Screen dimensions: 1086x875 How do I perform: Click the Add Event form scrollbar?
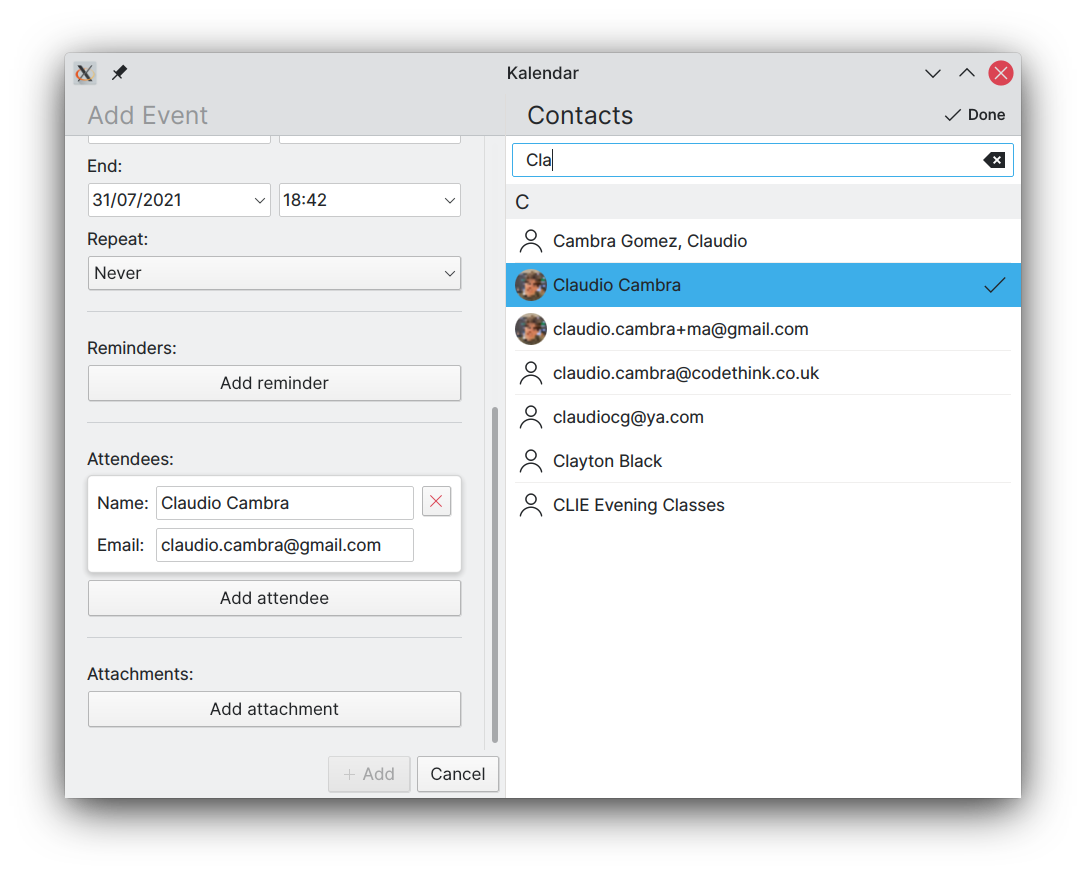pos(495,575)
